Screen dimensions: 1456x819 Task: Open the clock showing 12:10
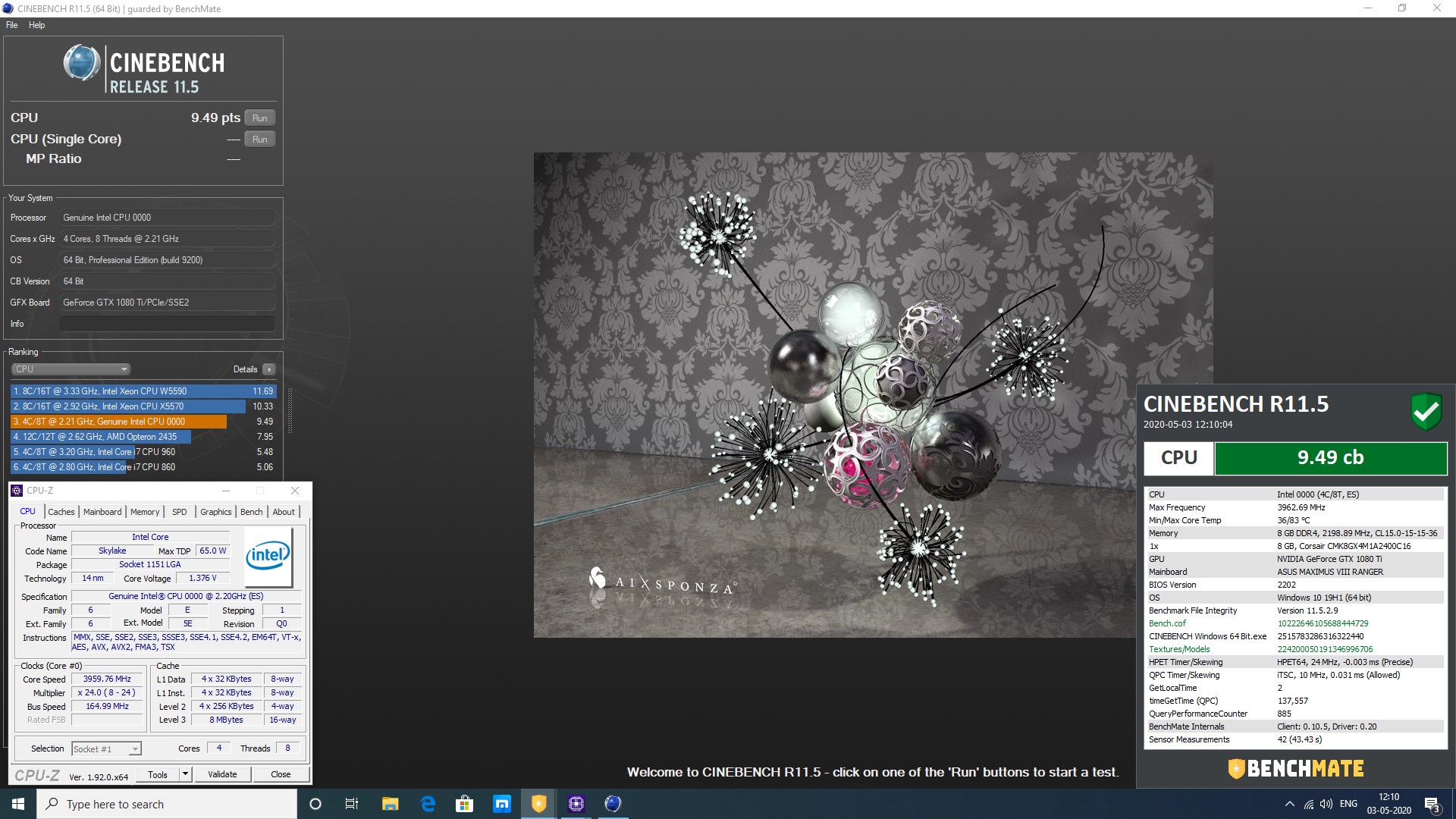(x=1389, y=804)
